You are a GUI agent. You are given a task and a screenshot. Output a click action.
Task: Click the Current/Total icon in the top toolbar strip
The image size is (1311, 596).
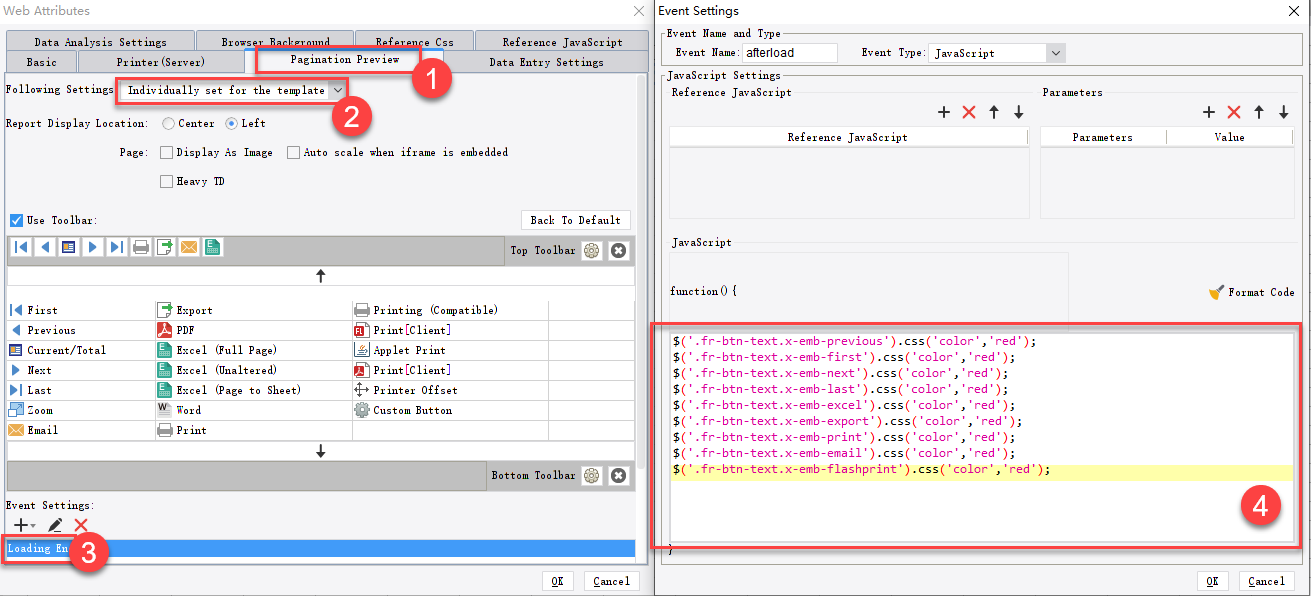click(x=69, y=247)
